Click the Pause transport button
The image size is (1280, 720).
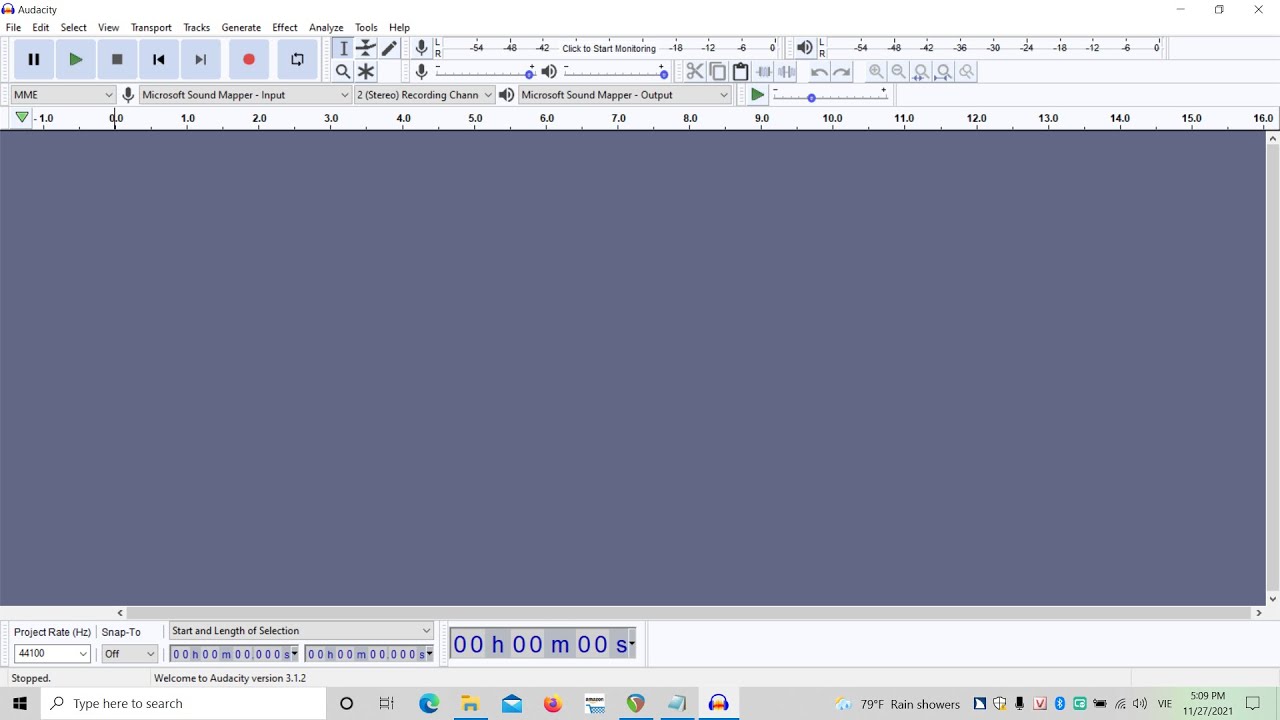[33, 60]
